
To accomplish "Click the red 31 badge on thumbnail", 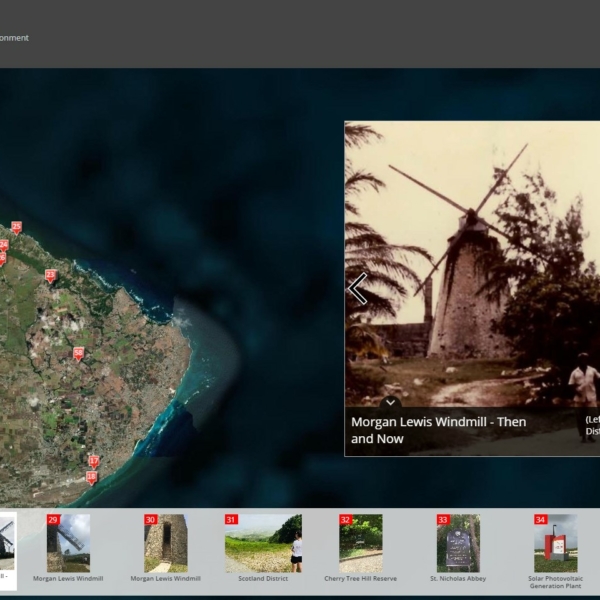I will (x=231, y=520).
